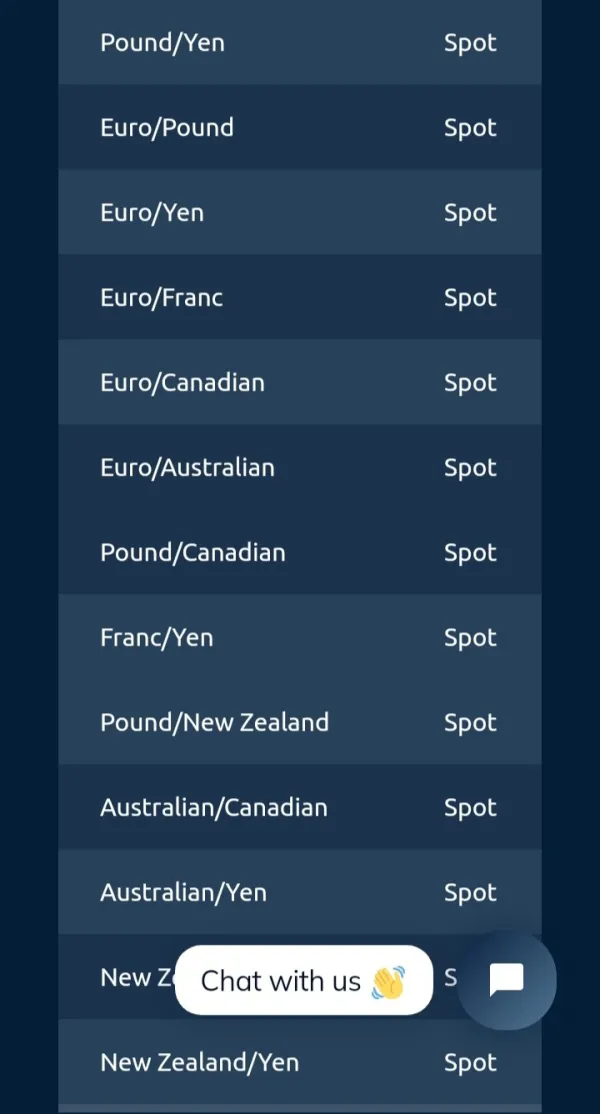Click the 'Chat with us' popup
The width and height of the screenshot is (600, 1114).
303,981
